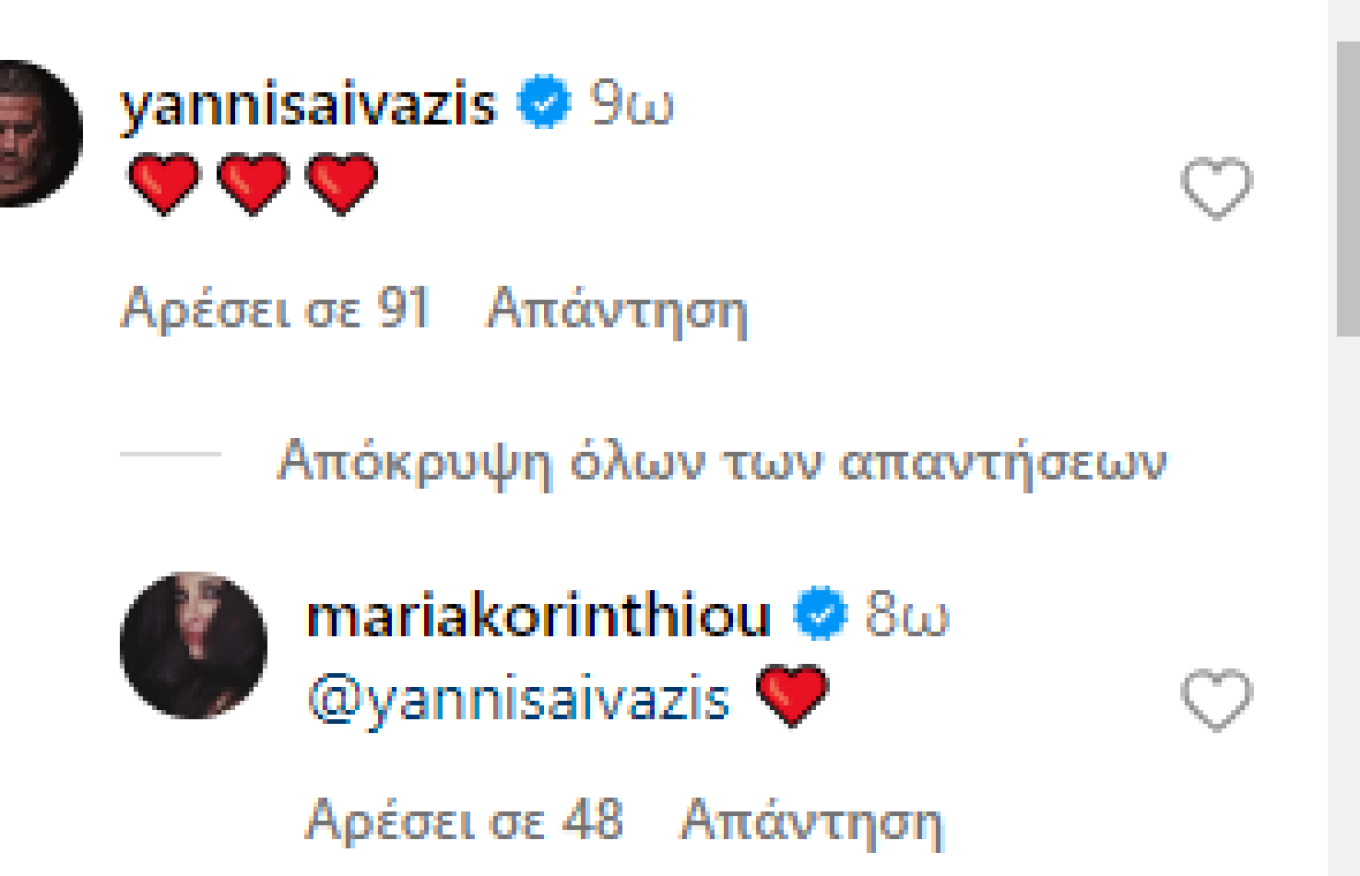Click the line left of the 'Απόκρυψη' text
Viewport: 1360px width, 876px height.
click(170, 453)
